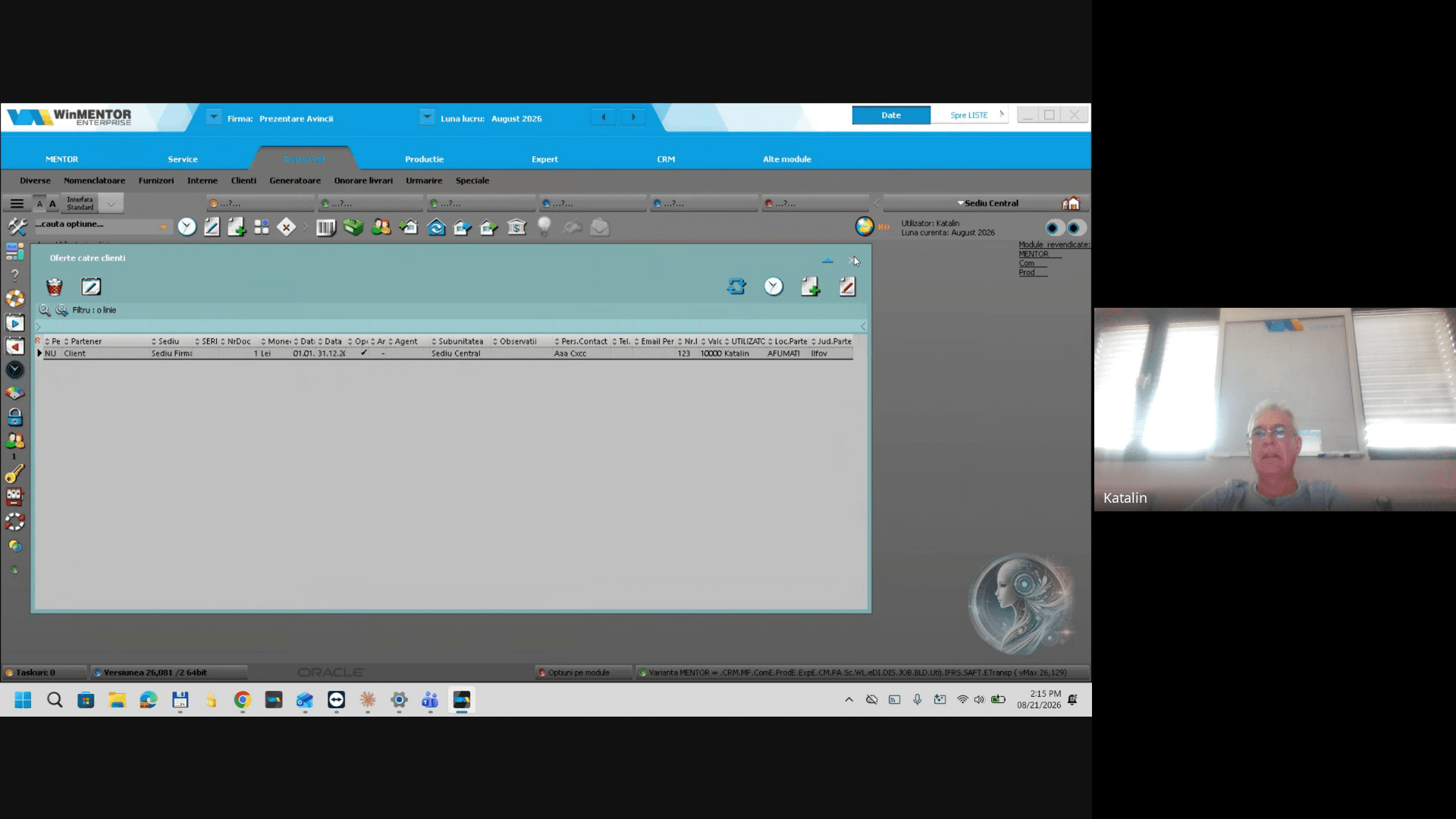
Task: Click the Optiuni pe module status button
Action: 583,673
